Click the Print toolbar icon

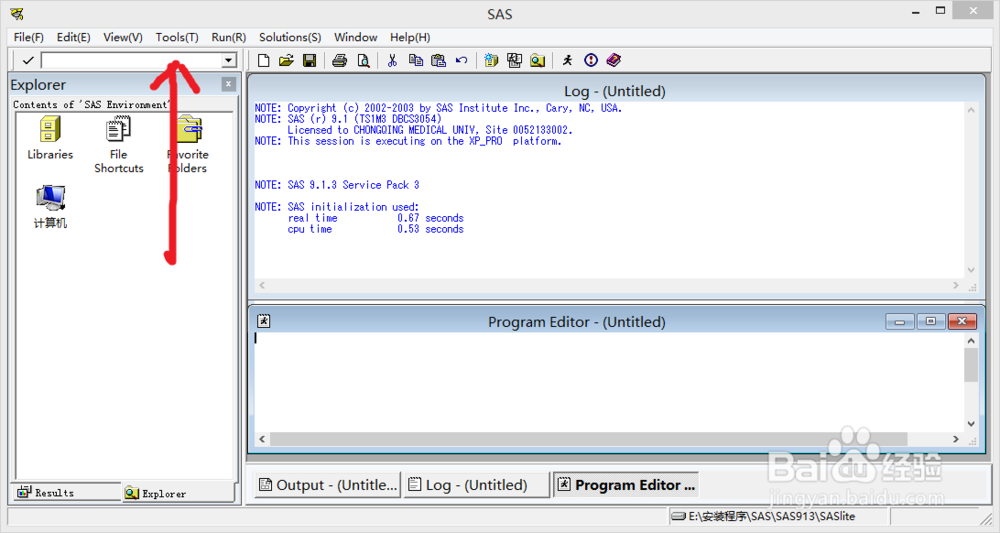[339, 61]
